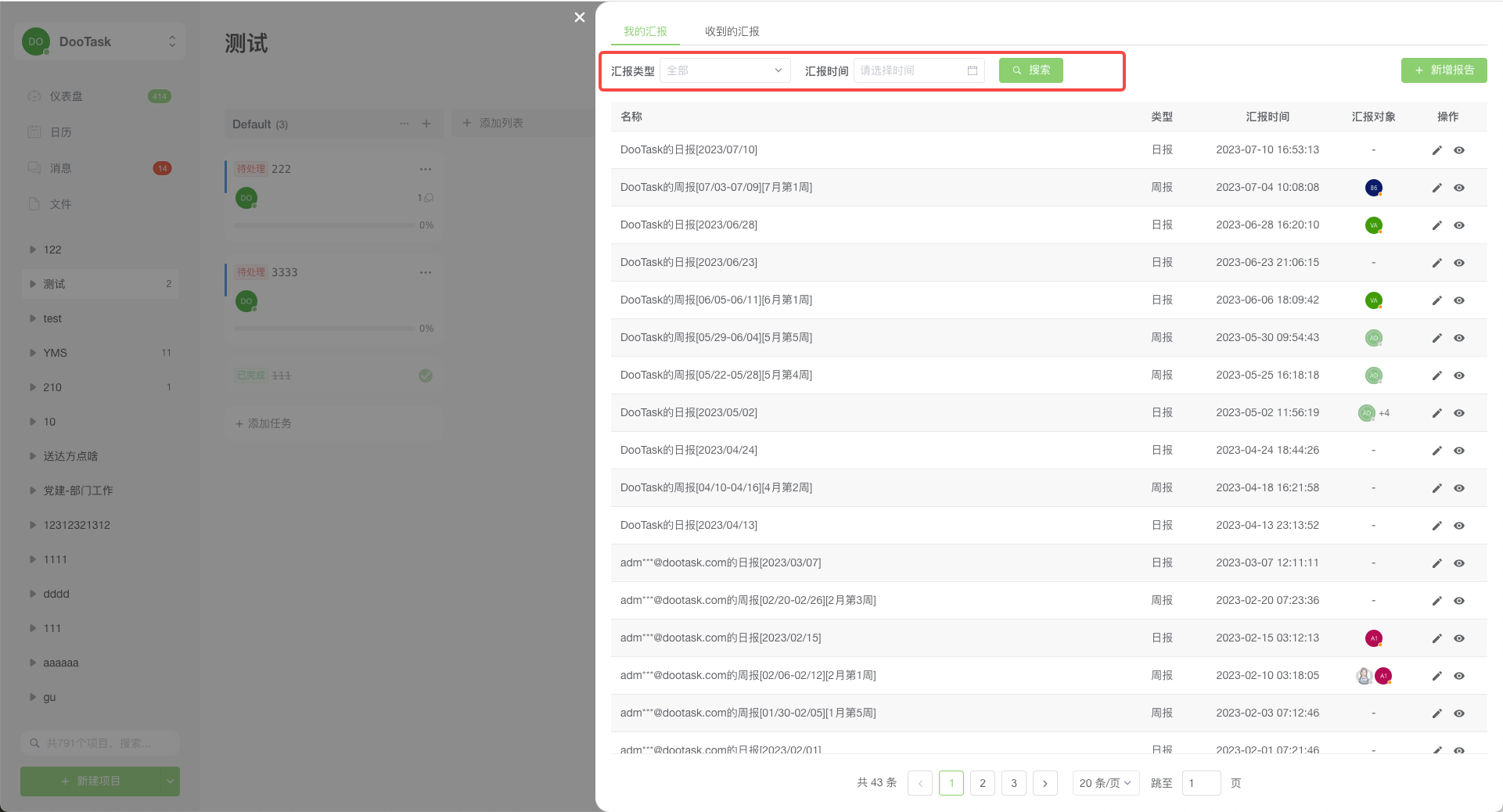Open the 20条/页 page size dropdown
Viewport: 1503px width, 812px height.
pos(1106,783)
